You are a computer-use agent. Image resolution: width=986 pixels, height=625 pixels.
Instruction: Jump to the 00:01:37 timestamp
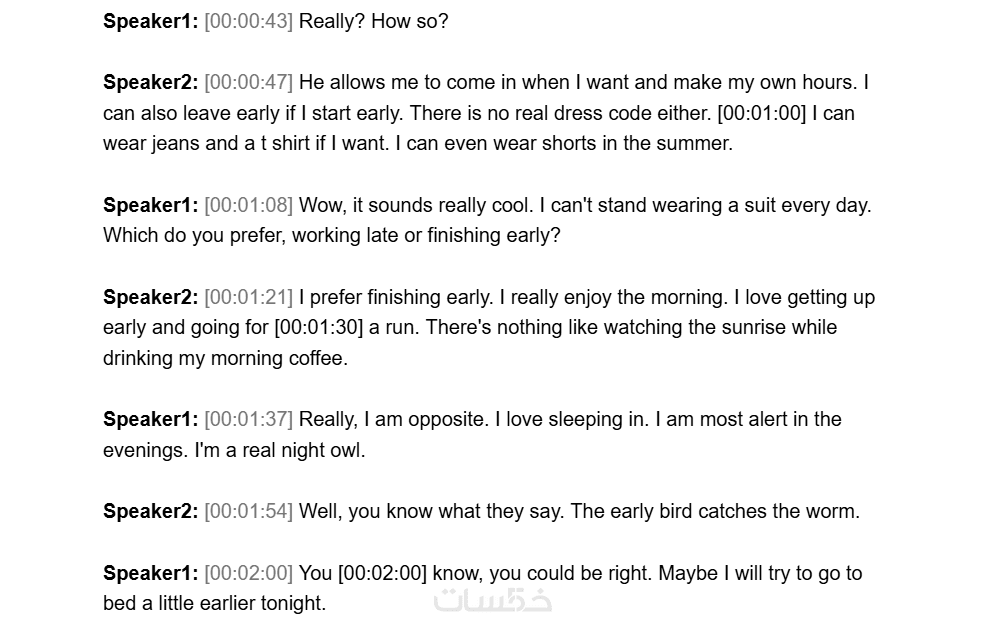click(248, 419)
